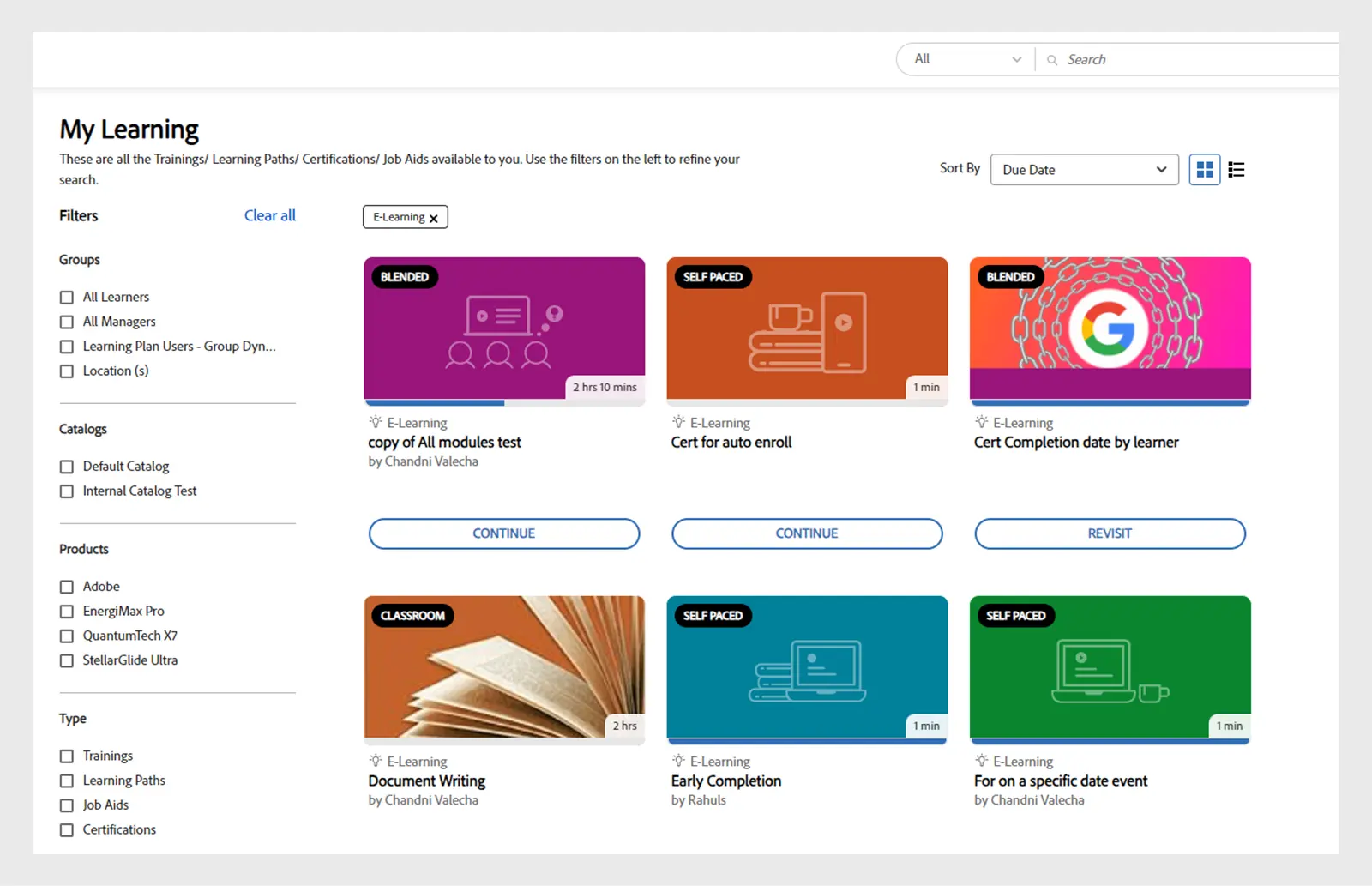Image resolution: width=1372 pixels, height=886 pixels.
Task: Enable the Trainings type filter
Action: point(67,756)
